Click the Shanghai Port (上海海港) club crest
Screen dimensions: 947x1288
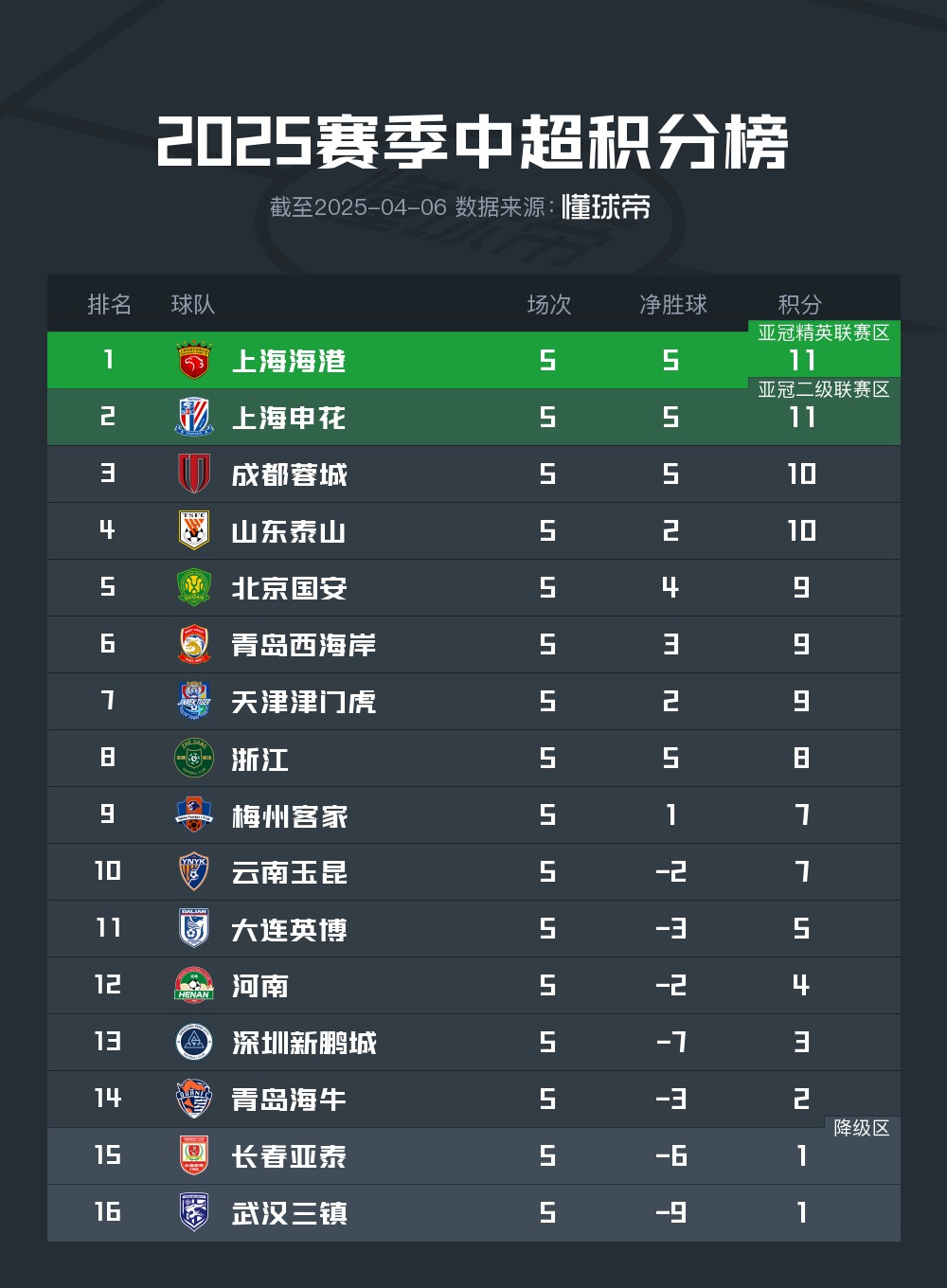(x=194, y=361)
